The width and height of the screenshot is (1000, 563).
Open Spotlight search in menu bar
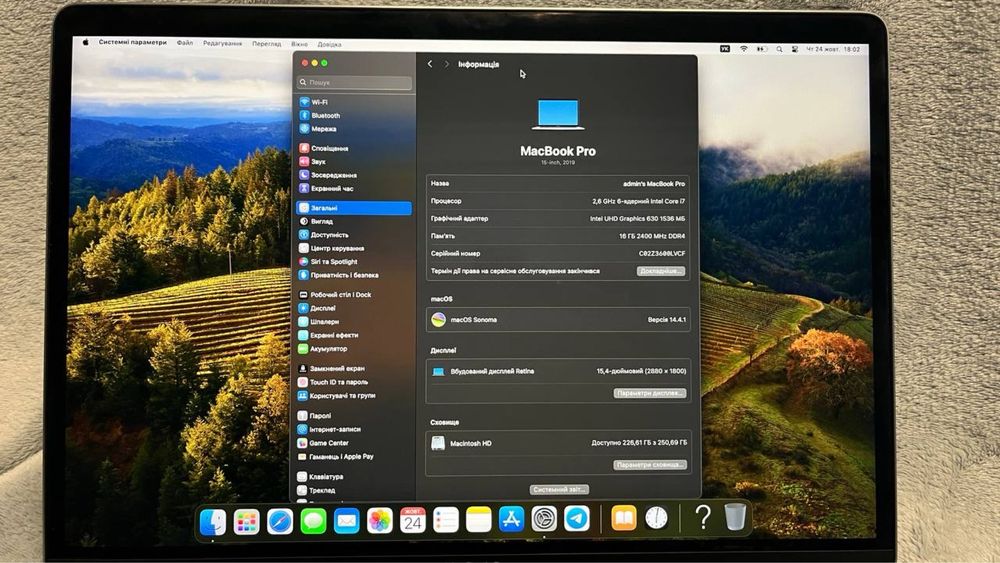point(779,49)
